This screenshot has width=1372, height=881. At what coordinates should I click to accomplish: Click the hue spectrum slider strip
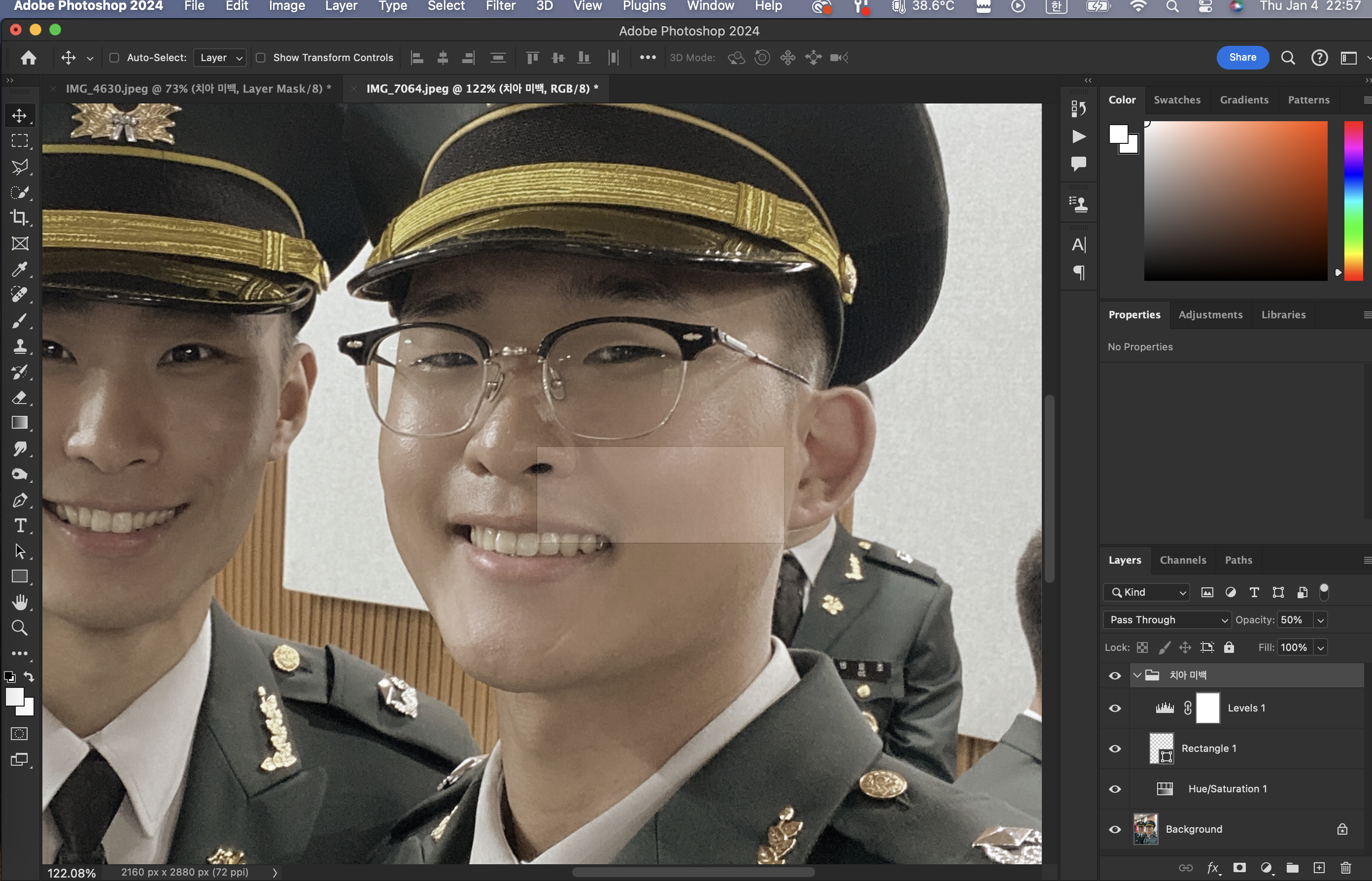pyautogui.click(x=1353, y=200)
